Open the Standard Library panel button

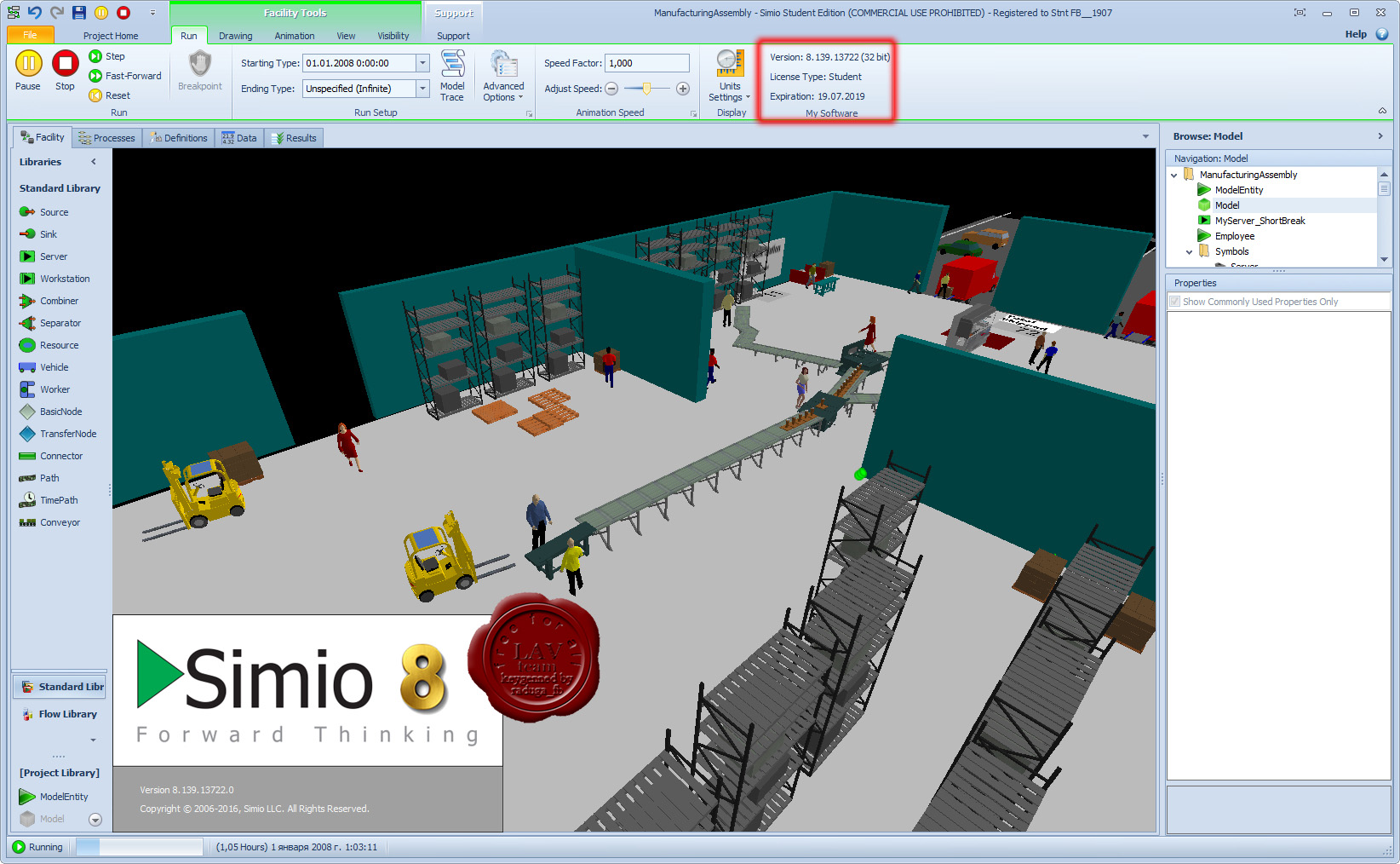click(x=60, y=687)
